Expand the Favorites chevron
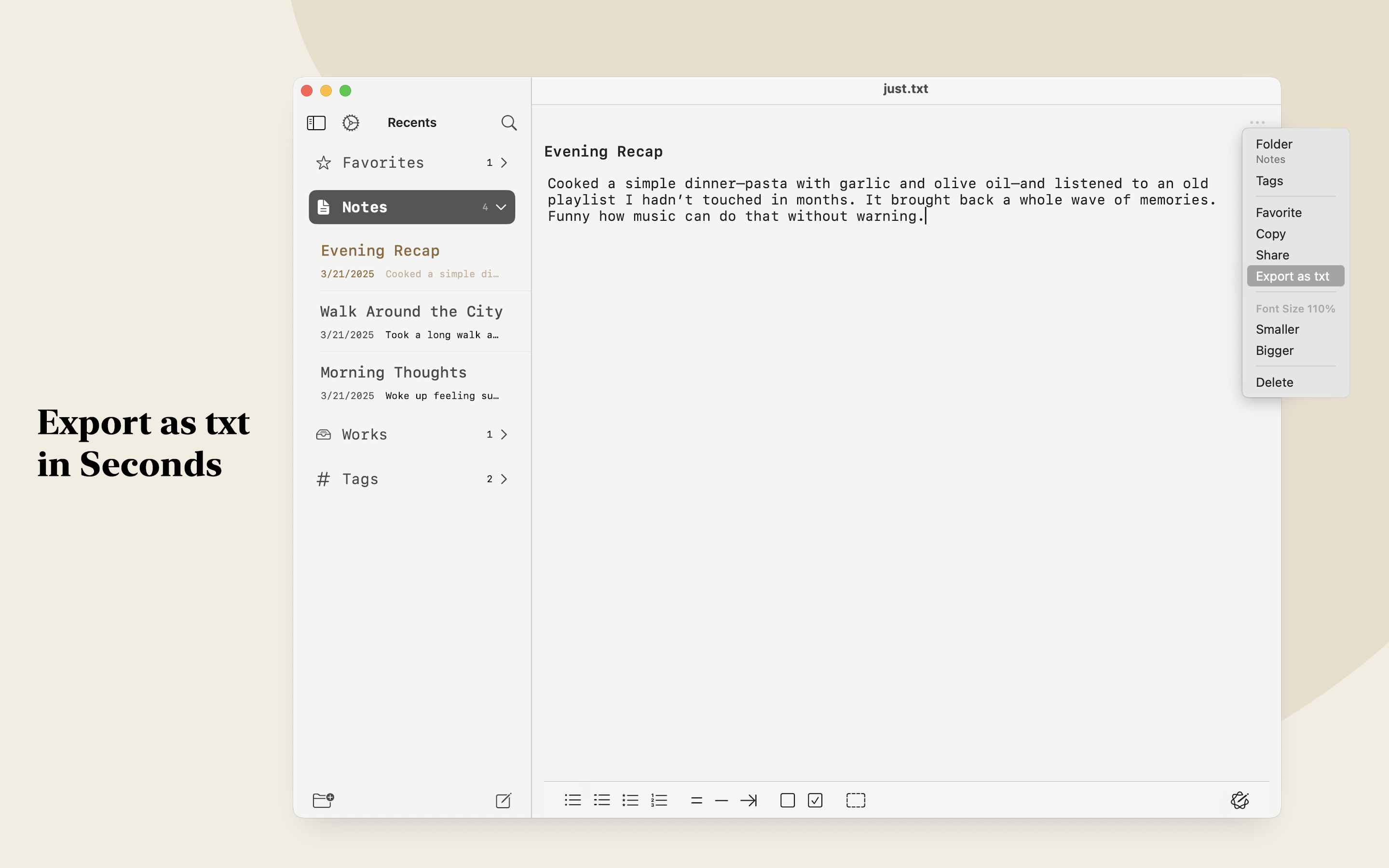This screenshot has height=868, width=1389. pyautogui.click(x=504, y=163)
